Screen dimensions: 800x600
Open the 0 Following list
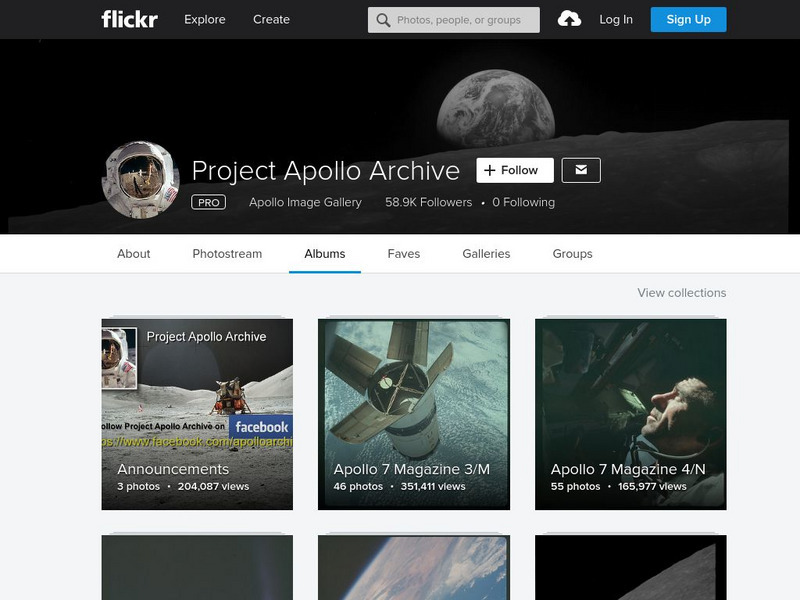click(x=523, y=203)
